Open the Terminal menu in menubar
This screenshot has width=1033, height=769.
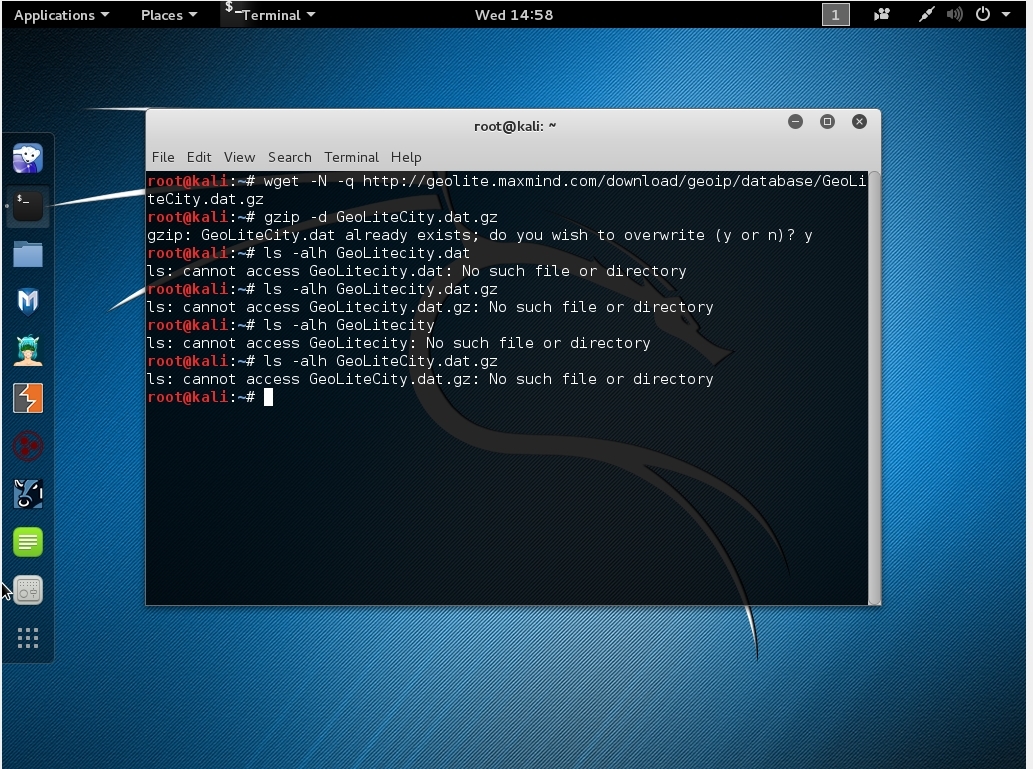click(351, 157)
